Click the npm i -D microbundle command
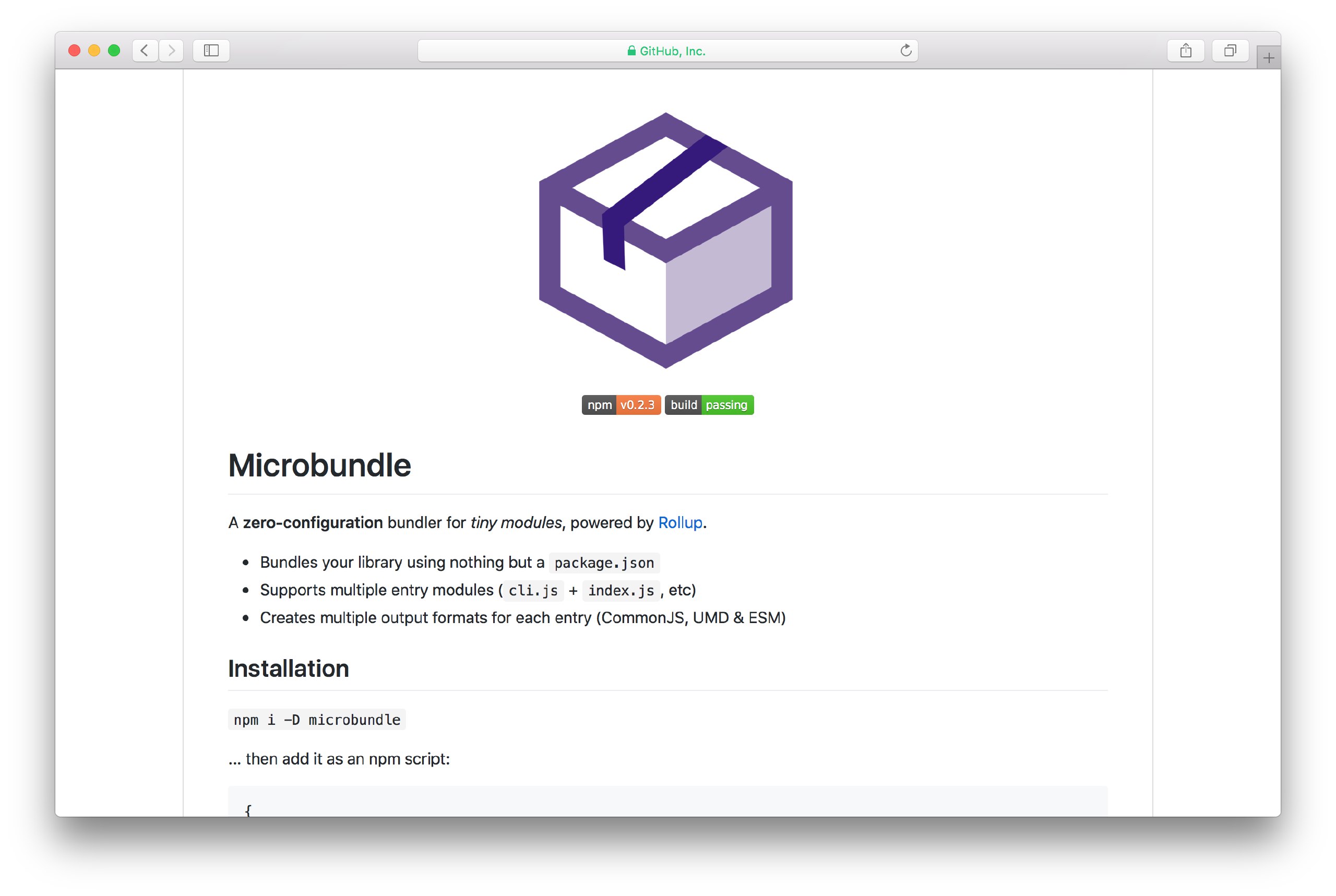Screen dimensions: 1336x896 pos(317,720)
